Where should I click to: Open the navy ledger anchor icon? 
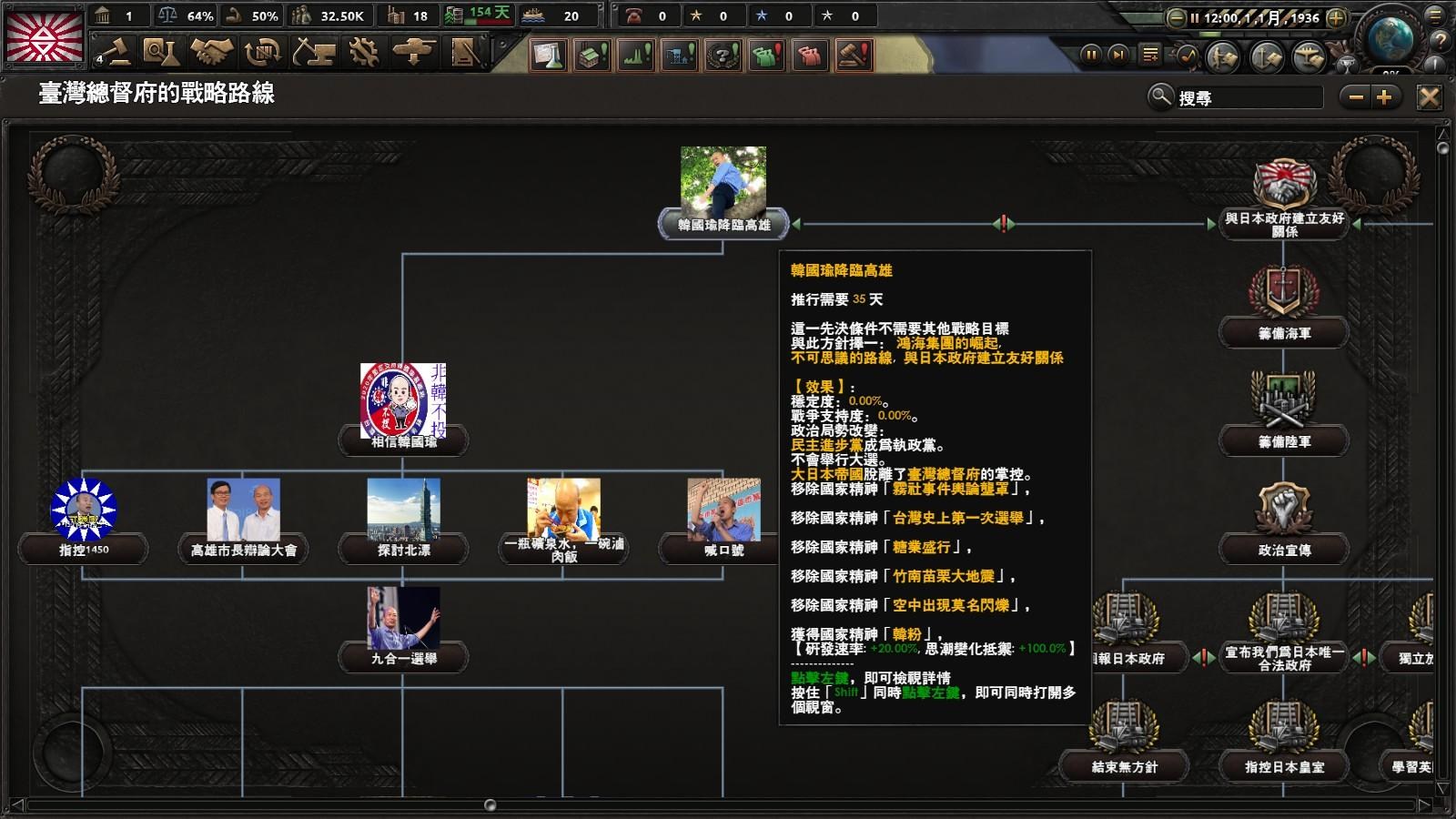1266,57
